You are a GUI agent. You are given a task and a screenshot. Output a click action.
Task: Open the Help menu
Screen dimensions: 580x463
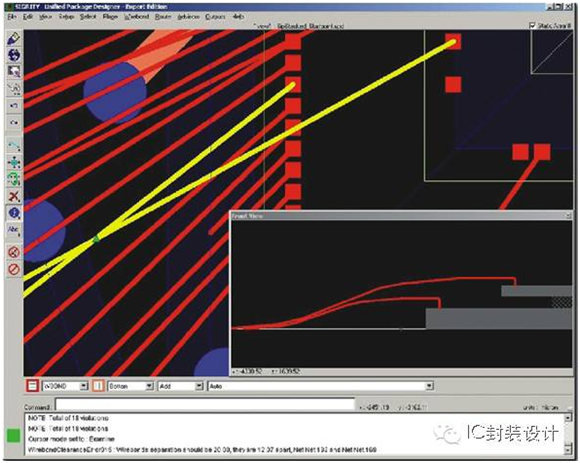238,17
